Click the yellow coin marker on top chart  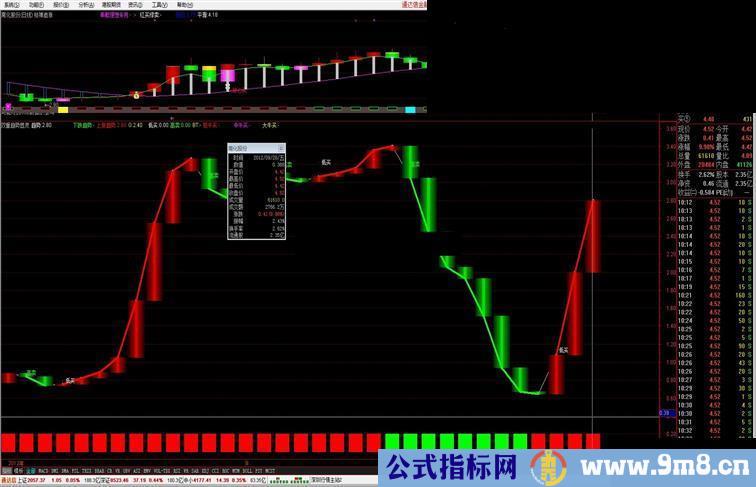134,94
